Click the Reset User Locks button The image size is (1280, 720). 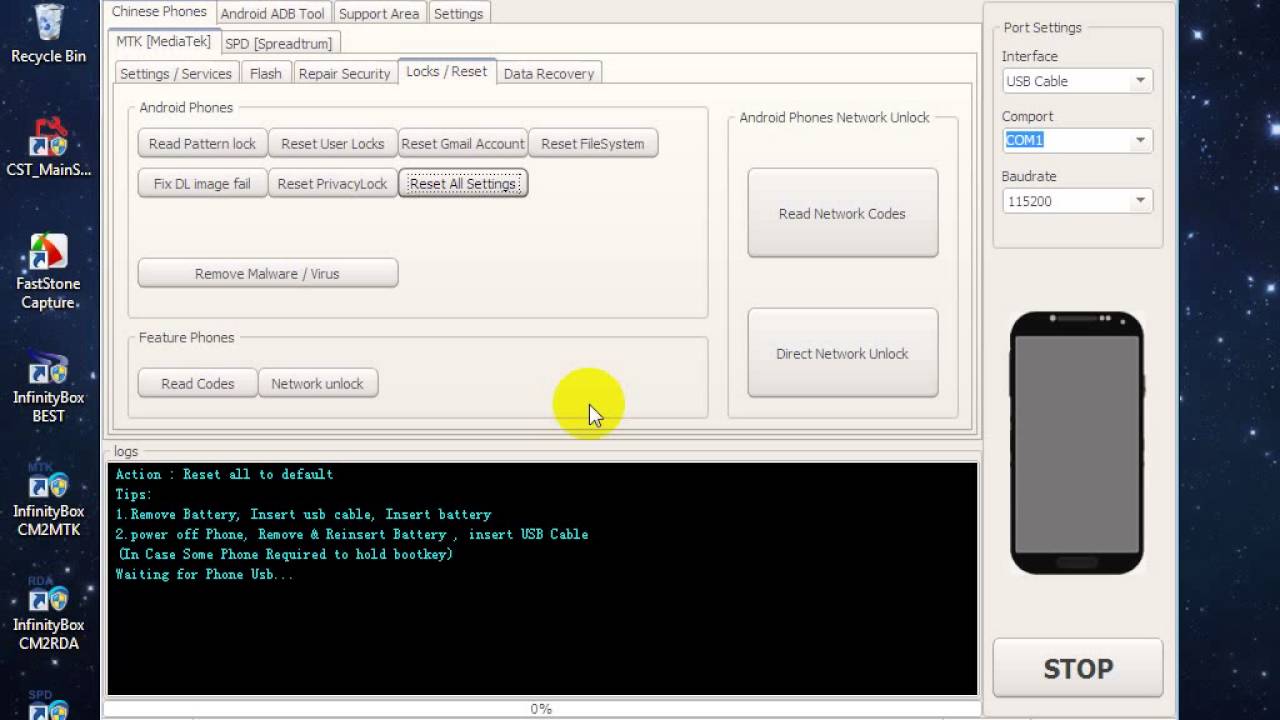click(332, 143)
